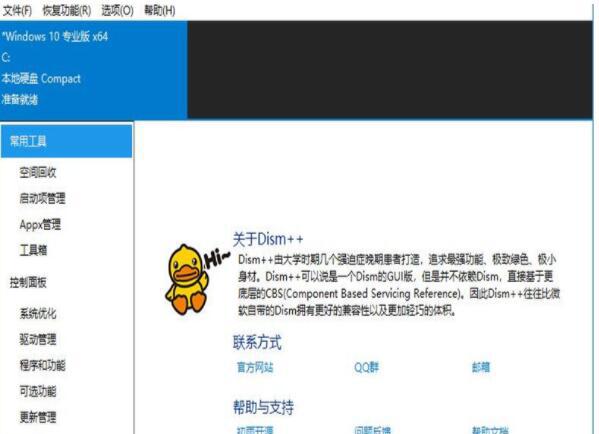The image size is (599, 434).
Task: Click the 联系方式 heading
Action: [257, 342]
